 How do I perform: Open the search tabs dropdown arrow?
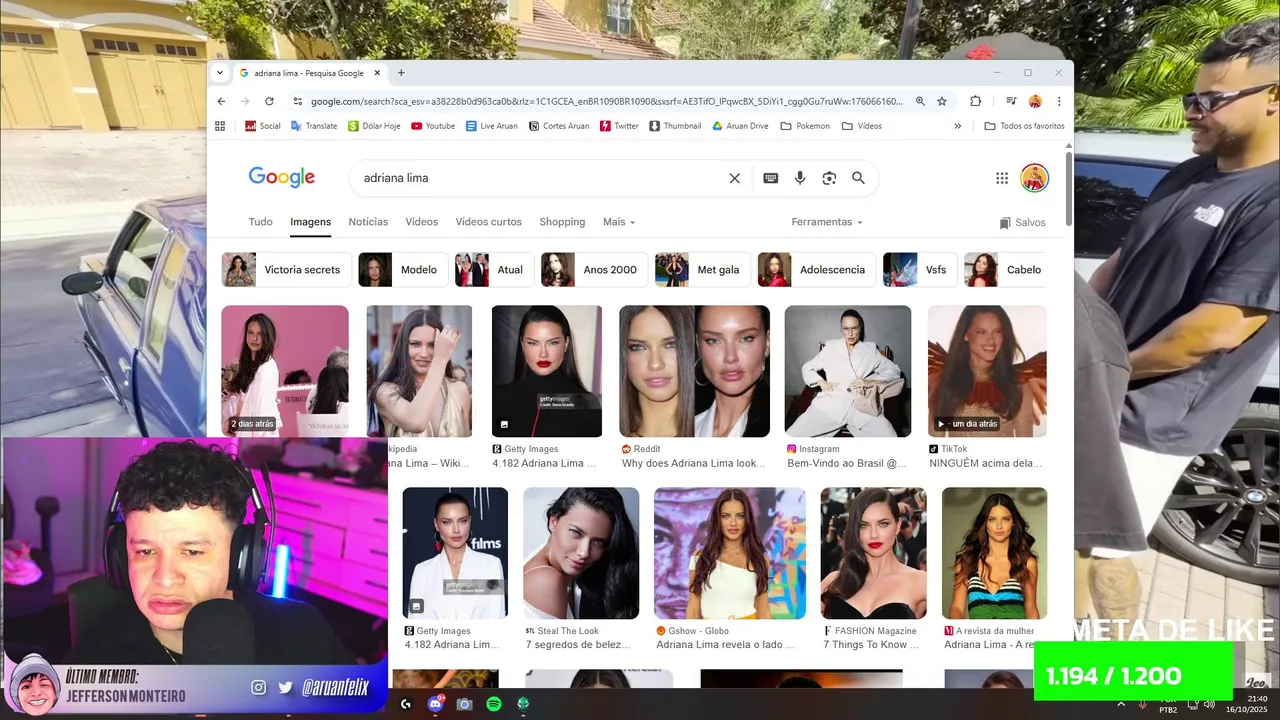(x=220, y=73)
